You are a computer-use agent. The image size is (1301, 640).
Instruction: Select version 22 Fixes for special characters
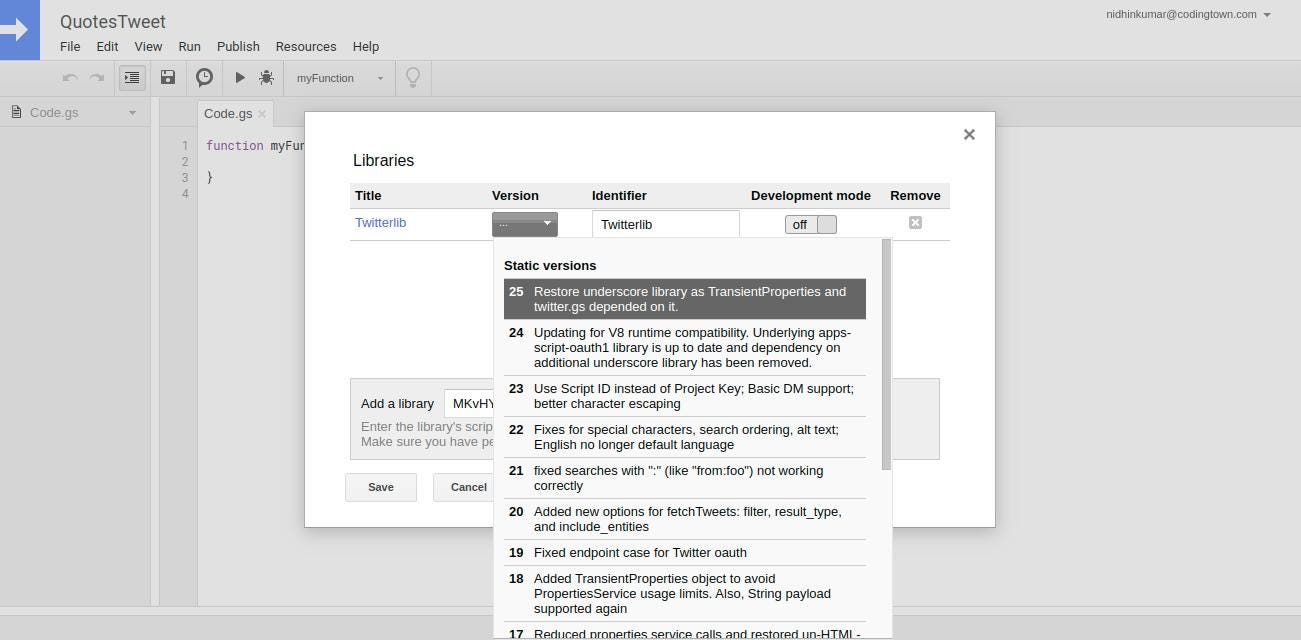tap(684, 437)
